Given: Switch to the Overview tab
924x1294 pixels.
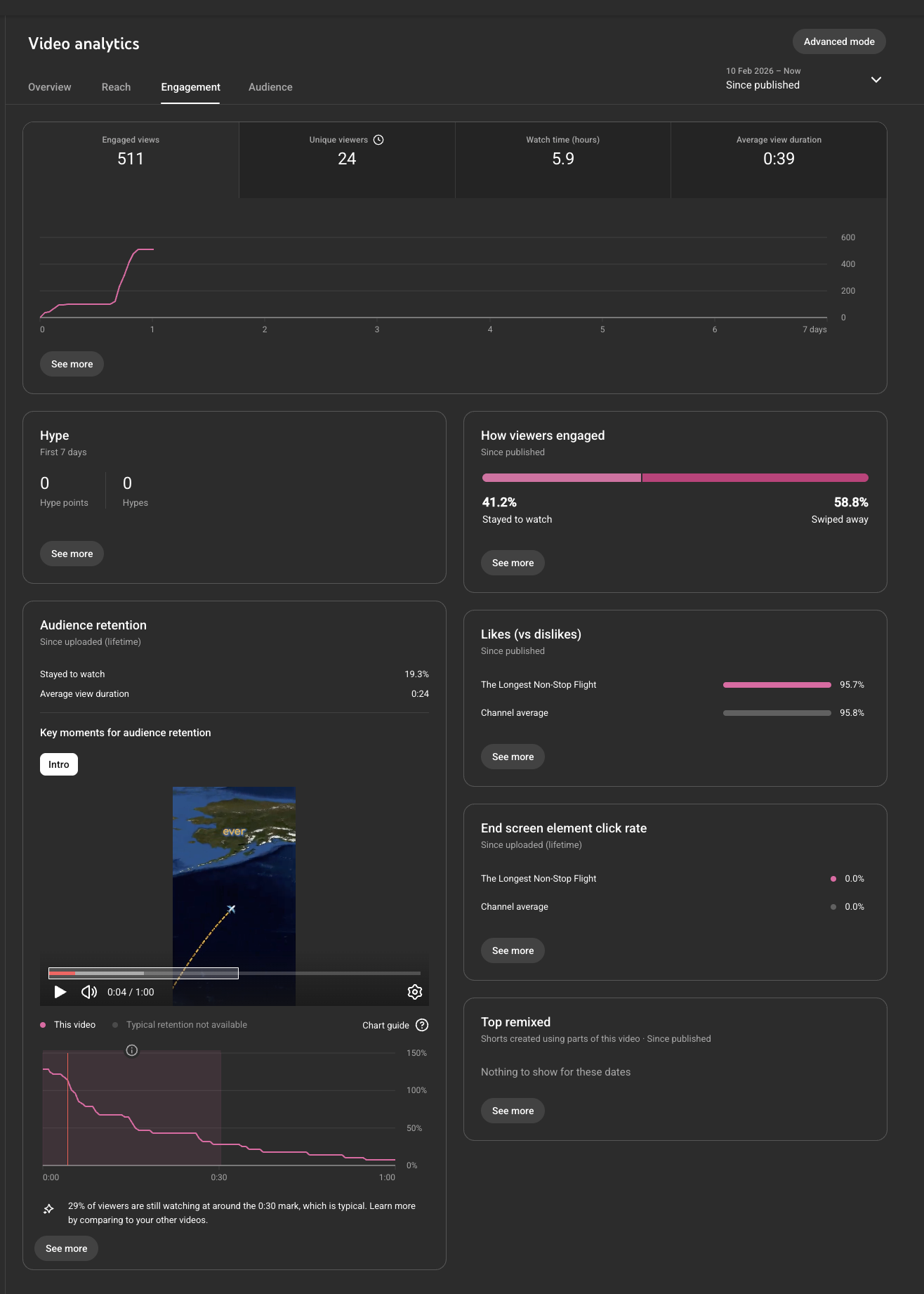Looking at the screenshot, I should pos(50,87).
